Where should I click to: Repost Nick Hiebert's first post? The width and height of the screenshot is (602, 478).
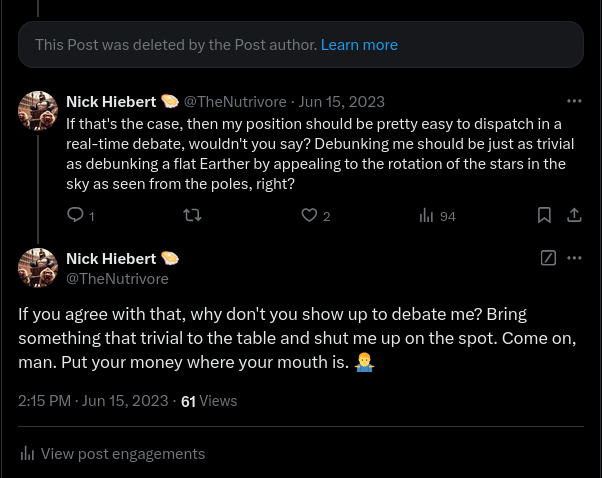(192, 215)
